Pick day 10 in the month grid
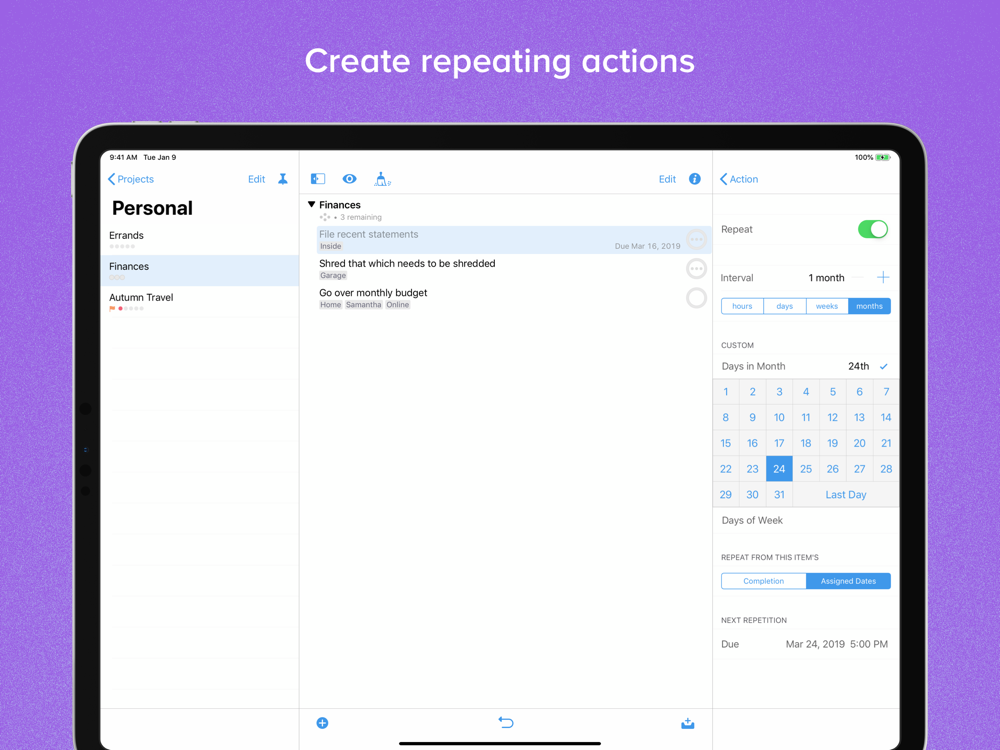 [x=779, y=417]
